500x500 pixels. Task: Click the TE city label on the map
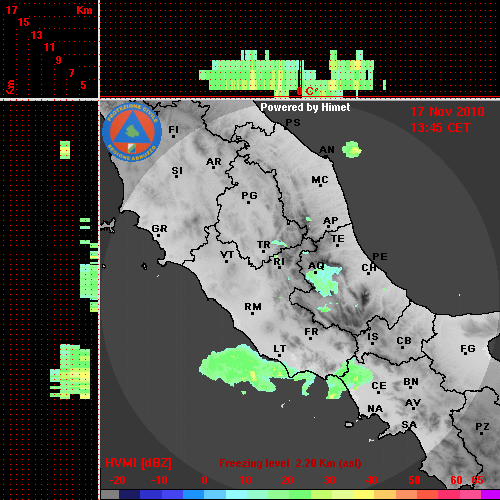tap(338, 239)
